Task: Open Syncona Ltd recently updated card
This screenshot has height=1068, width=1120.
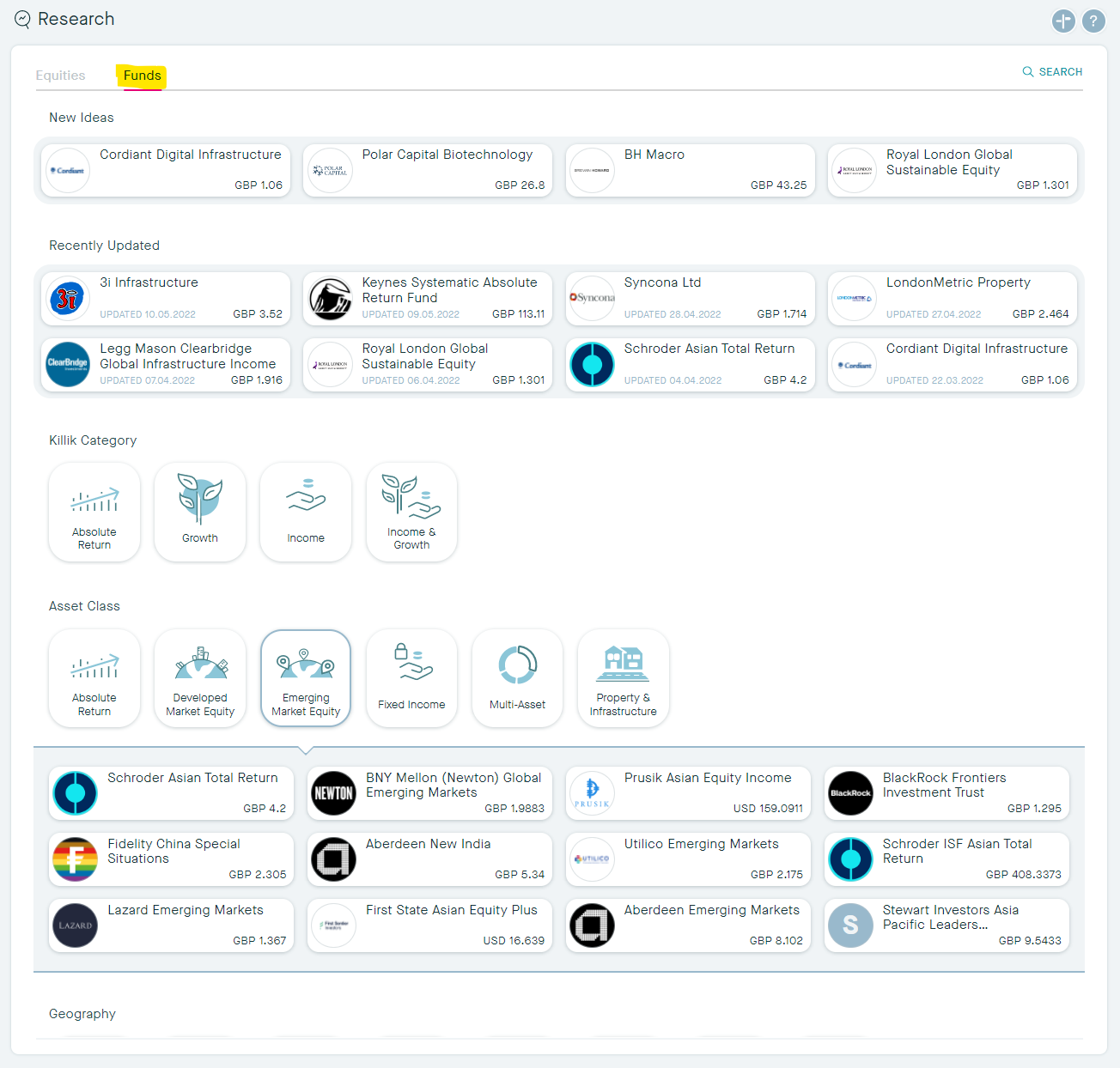Action: 690,299
